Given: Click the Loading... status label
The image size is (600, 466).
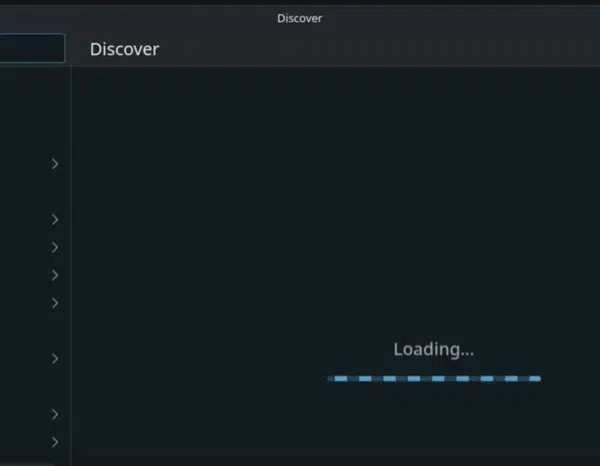Looking at the screenshot, I should [x=434, y=349].
